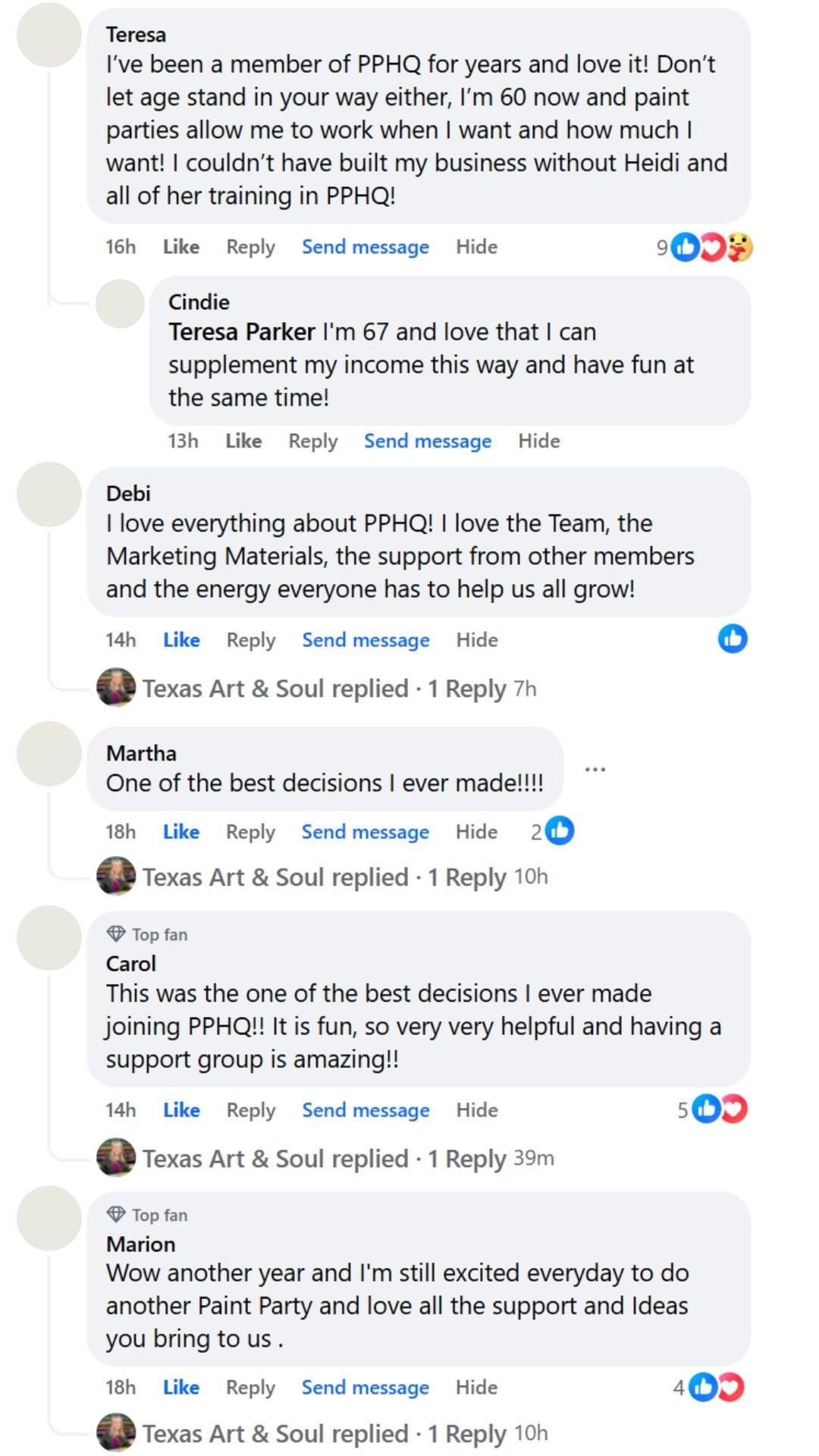Hide Teresa's comment
This screenshot has width=819, height=1456.
pos(476,247)
